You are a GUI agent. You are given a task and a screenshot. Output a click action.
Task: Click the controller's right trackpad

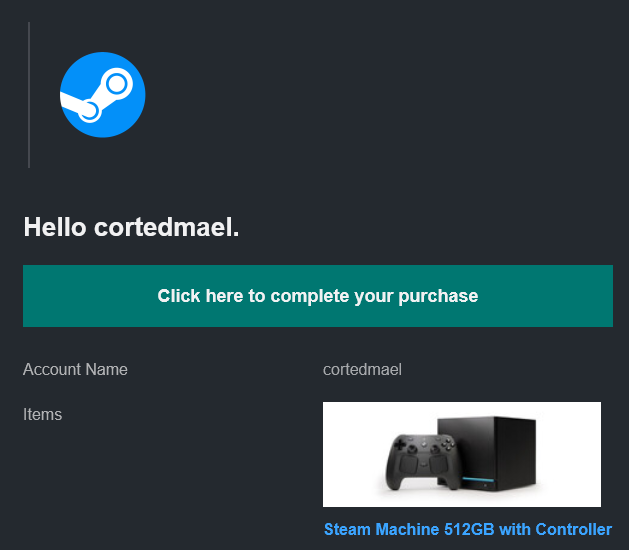coord(438,464)
